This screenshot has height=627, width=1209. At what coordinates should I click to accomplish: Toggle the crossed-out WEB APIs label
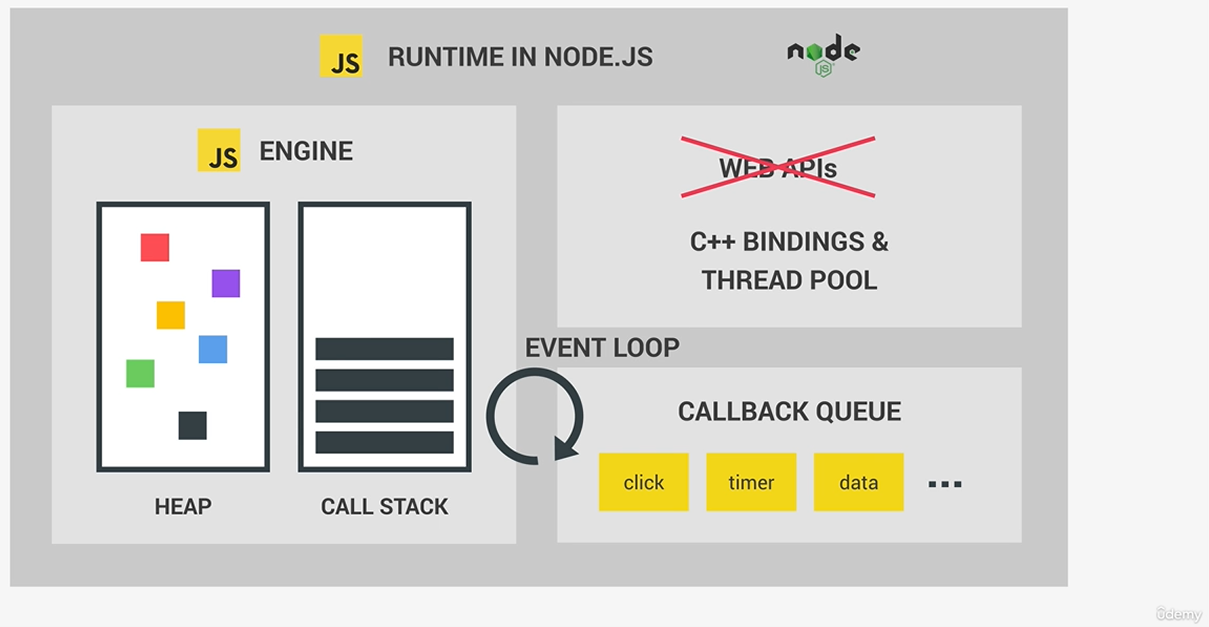[780, 167]
